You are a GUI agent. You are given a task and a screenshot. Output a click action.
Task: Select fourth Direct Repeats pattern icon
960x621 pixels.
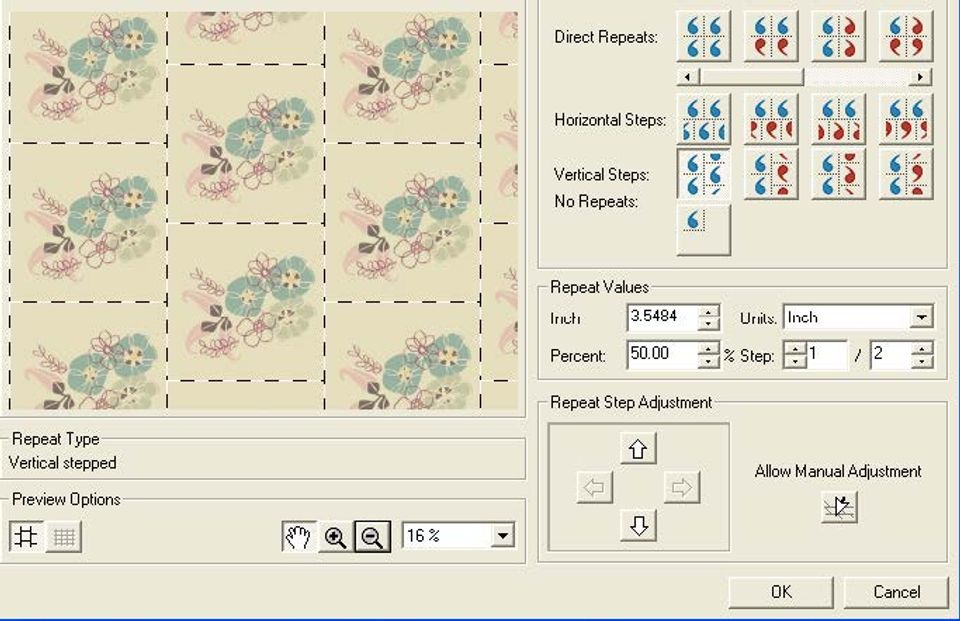pos(906,36)
